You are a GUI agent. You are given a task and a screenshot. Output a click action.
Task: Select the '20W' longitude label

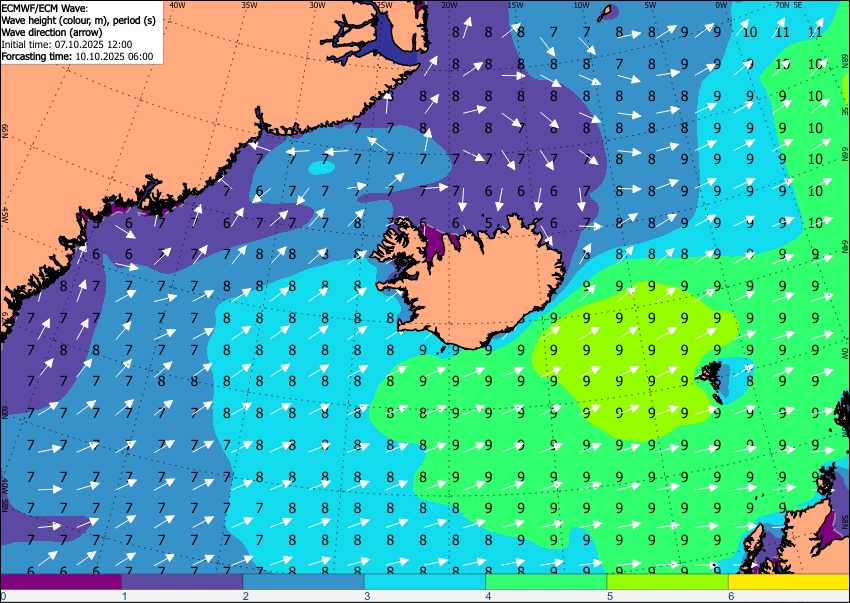pos(449,5)
